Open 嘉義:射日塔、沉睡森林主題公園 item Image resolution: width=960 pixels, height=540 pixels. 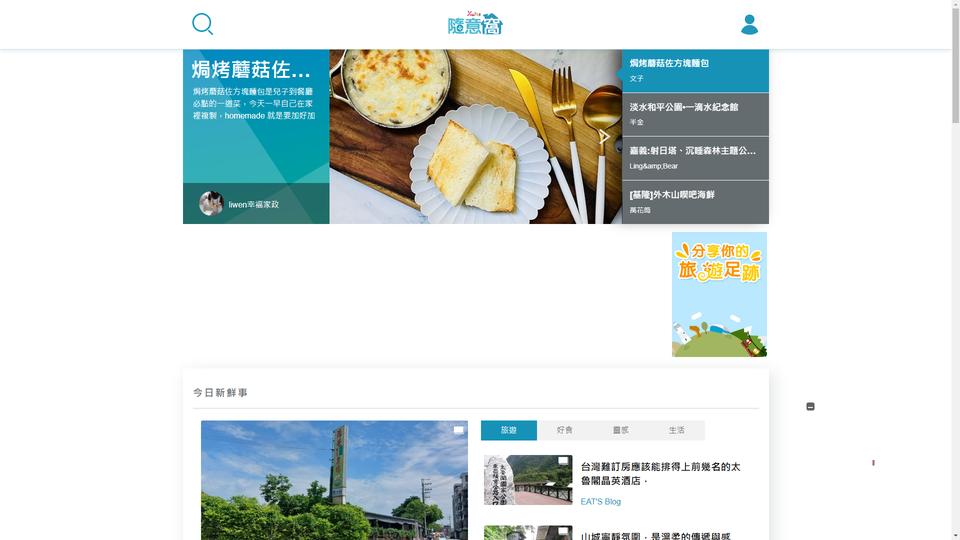coord(695,158)
